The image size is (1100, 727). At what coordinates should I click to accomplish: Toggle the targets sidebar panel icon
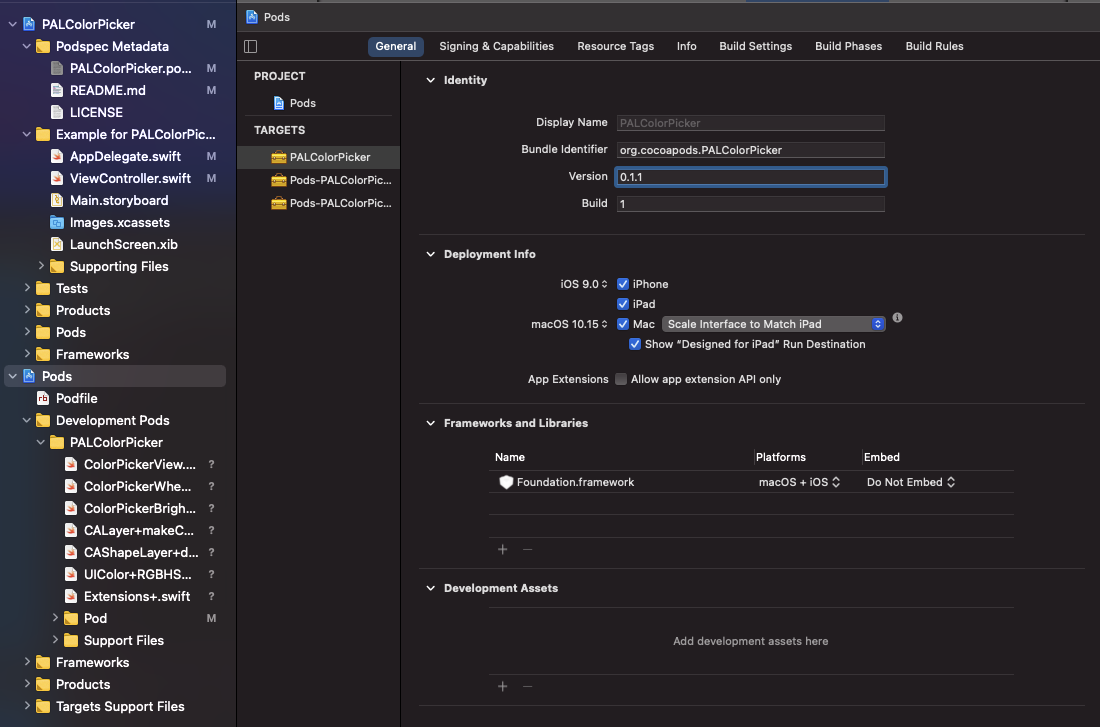[250, 46]
